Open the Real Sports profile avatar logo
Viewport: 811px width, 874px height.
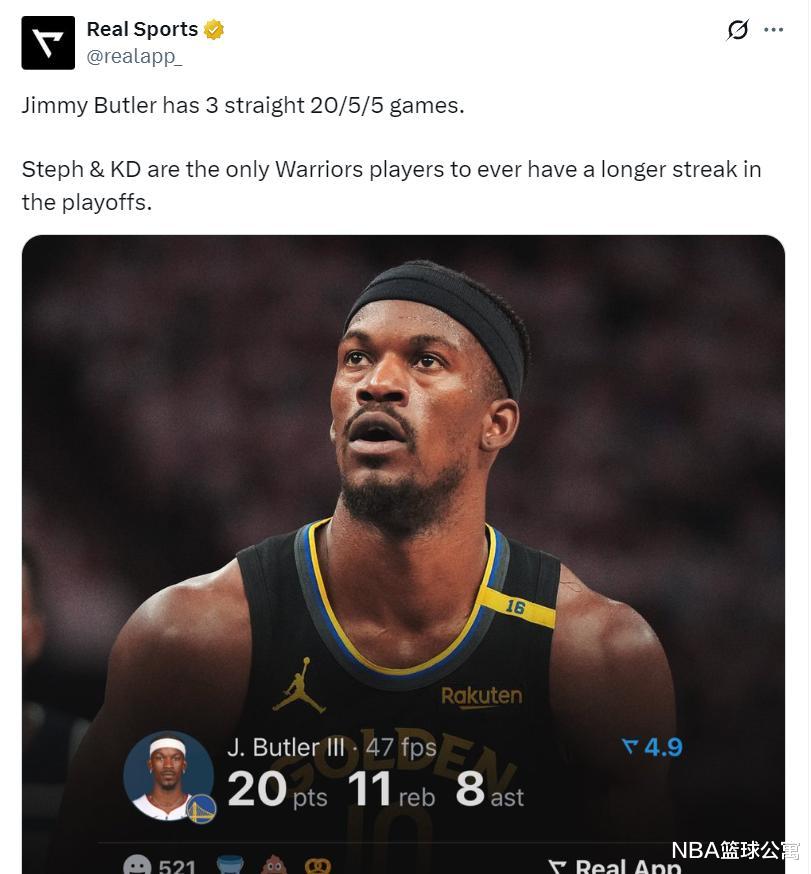pos(48,43)
